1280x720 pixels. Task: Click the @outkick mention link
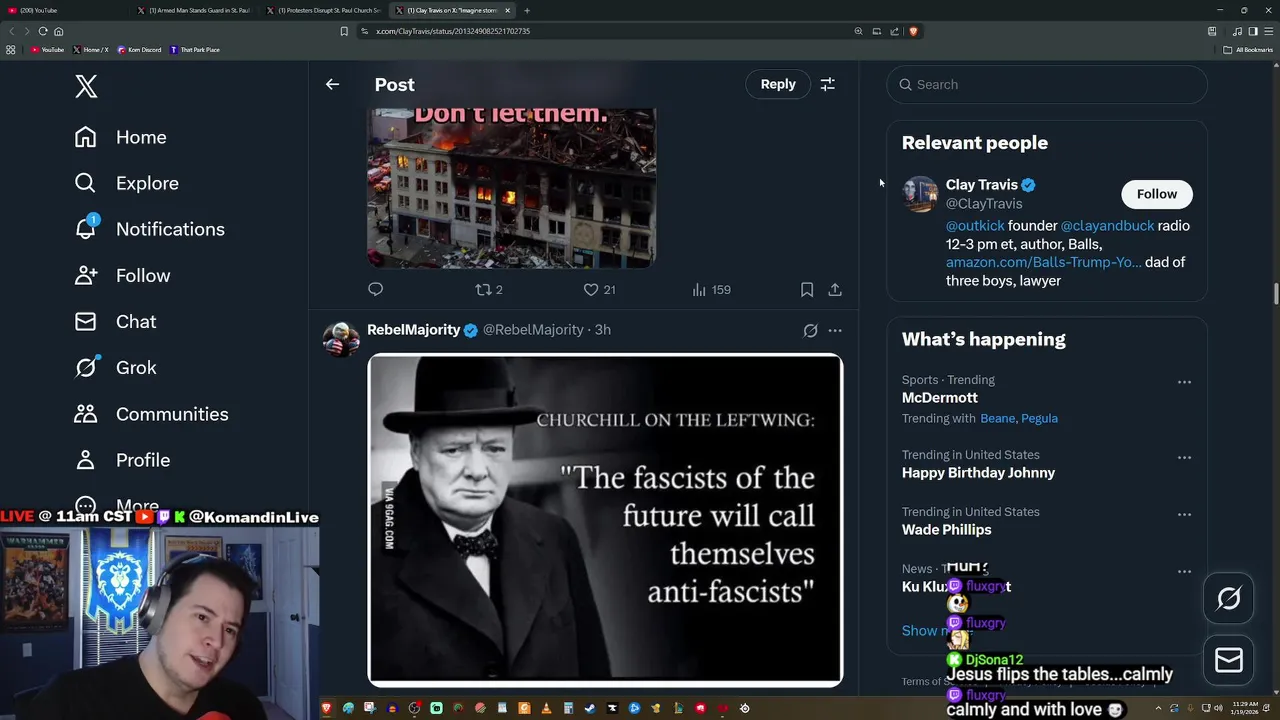[975, 226]
